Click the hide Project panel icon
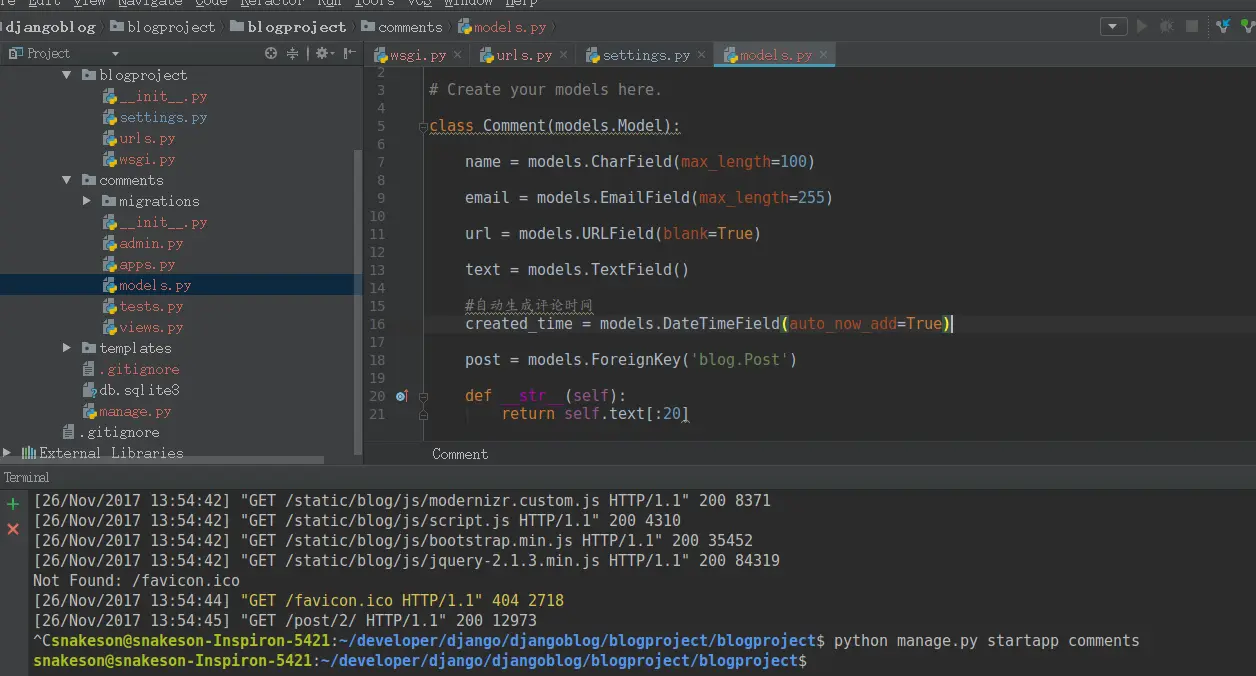This screenshot has height=676, width=1256. (x=349, y=53)
